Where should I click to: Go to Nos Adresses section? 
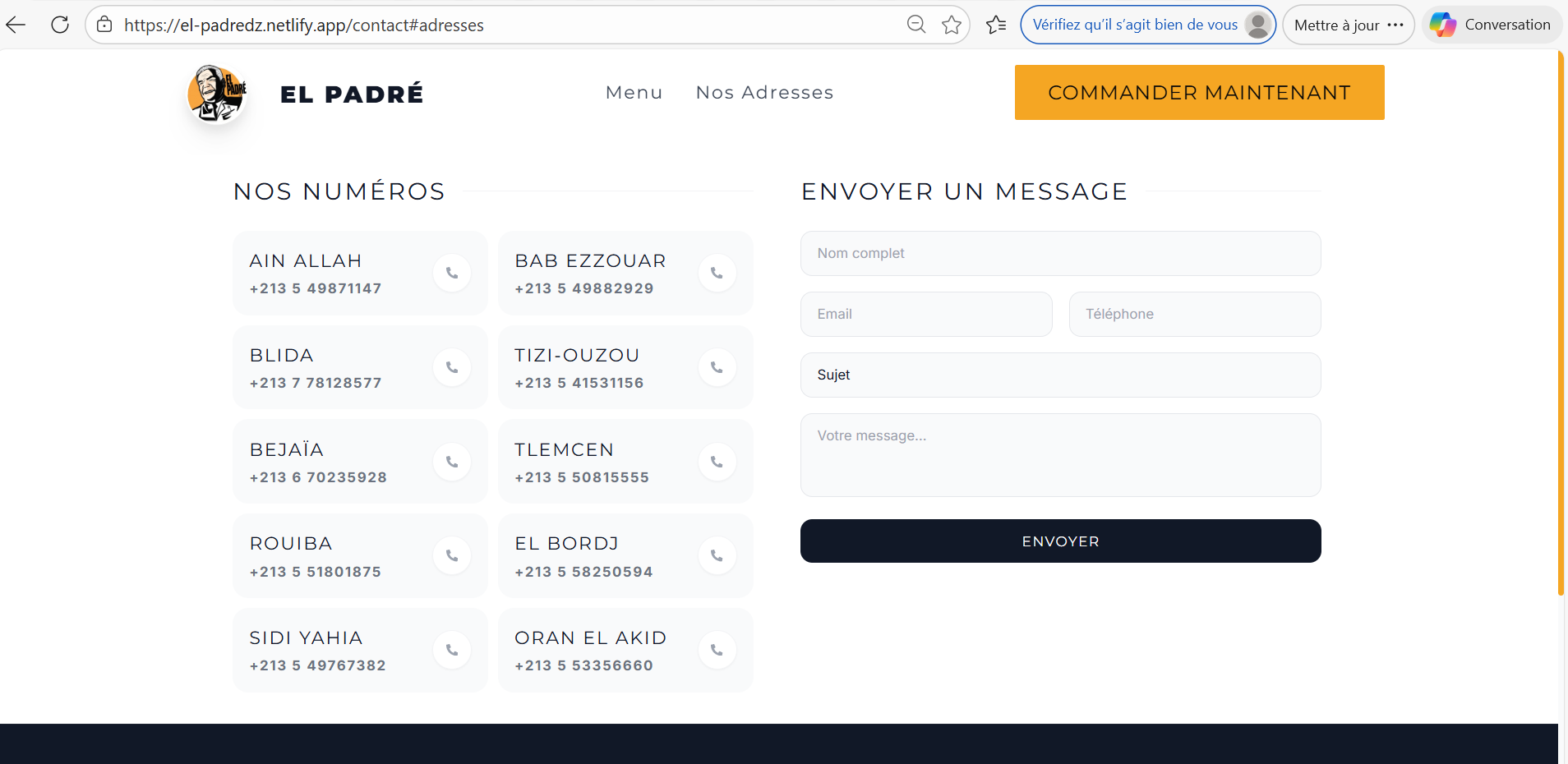(764, 93)
